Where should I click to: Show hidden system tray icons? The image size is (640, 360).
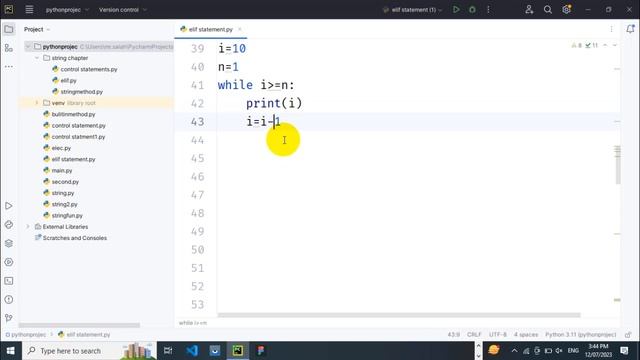click(x=514, y=351)
